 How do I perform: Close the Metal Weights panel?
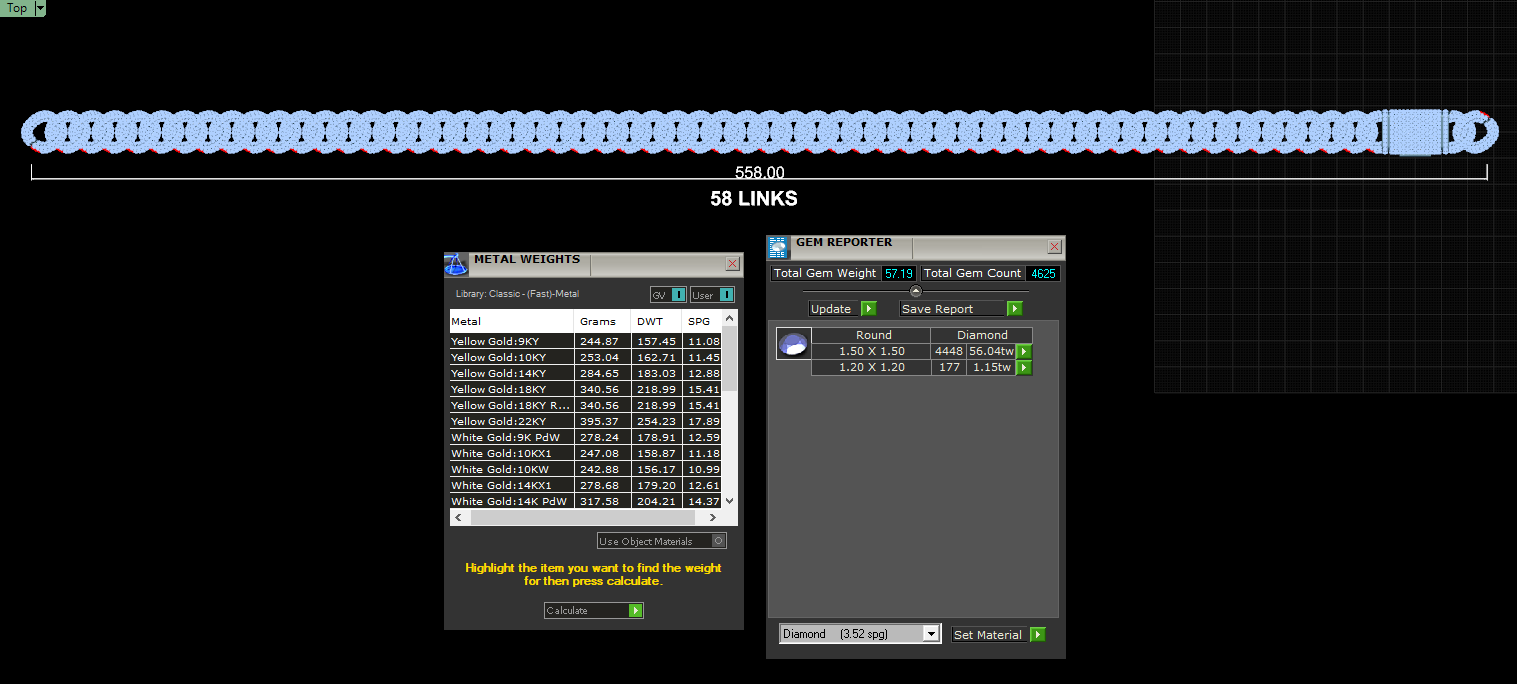(733, 264)
